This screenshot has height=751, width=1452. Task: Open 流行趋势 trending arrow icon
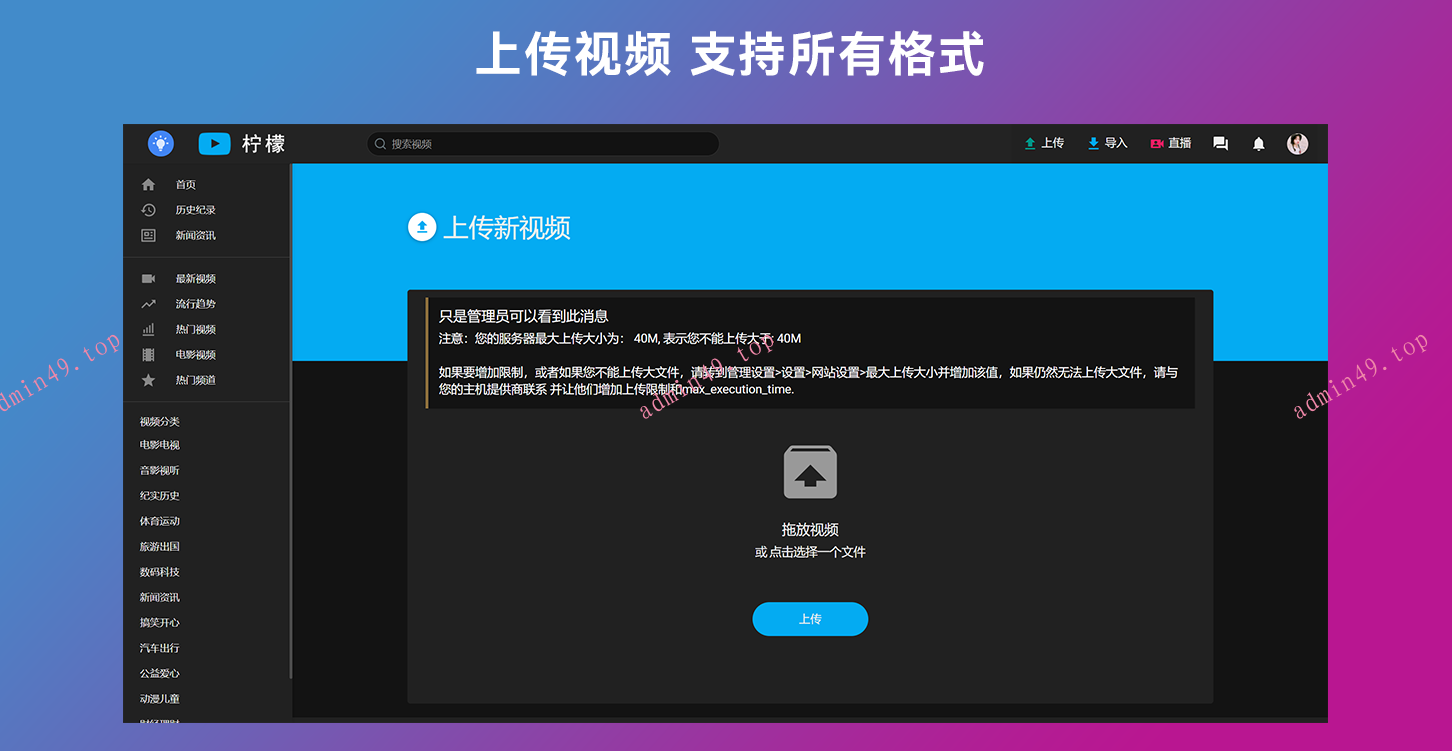coord(148,303)
